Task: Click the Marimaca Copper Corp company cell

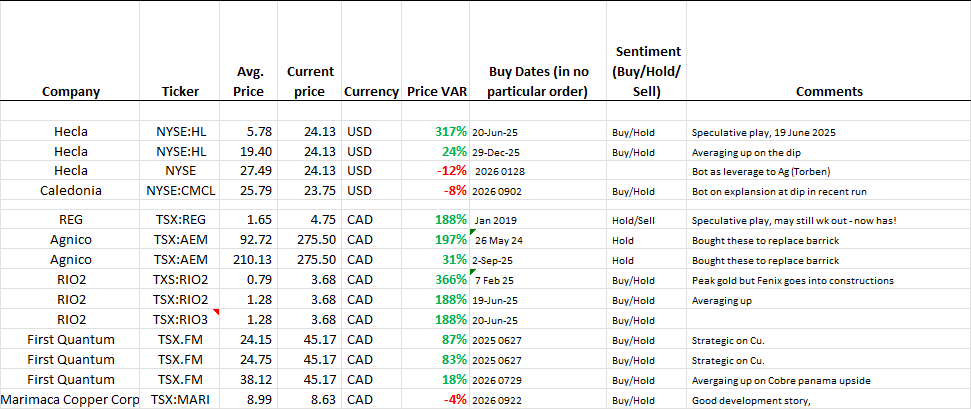Action: pos(70,400)
